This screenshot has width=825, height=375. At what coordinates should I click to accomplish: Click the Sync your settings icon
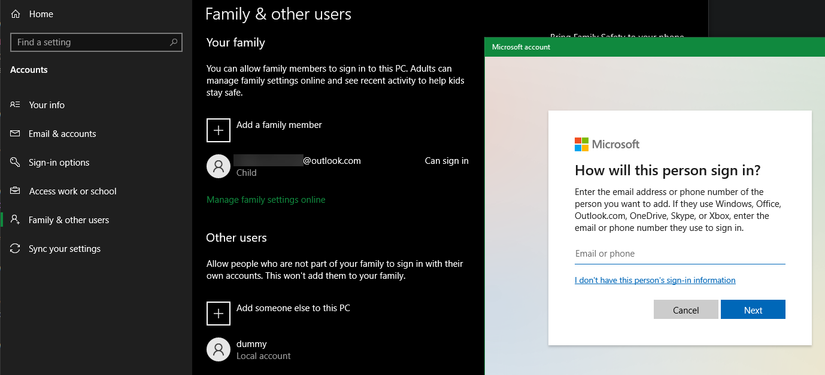pos(15,248)
